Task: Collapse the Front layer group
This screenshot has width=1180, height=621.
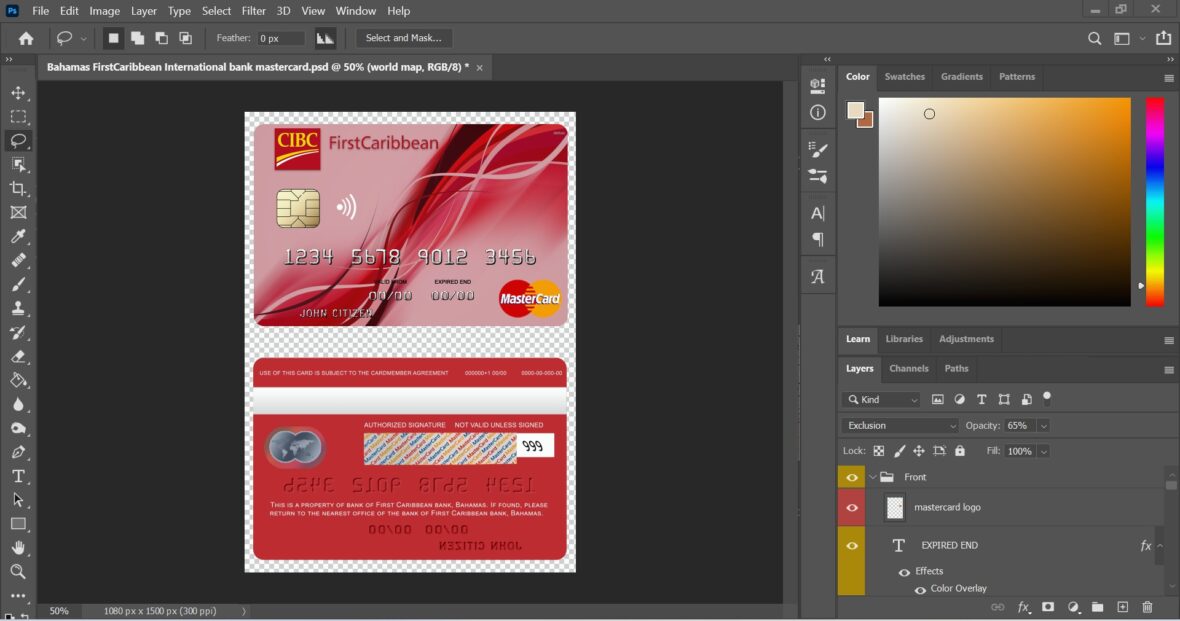Action: [x=872, y=477]
